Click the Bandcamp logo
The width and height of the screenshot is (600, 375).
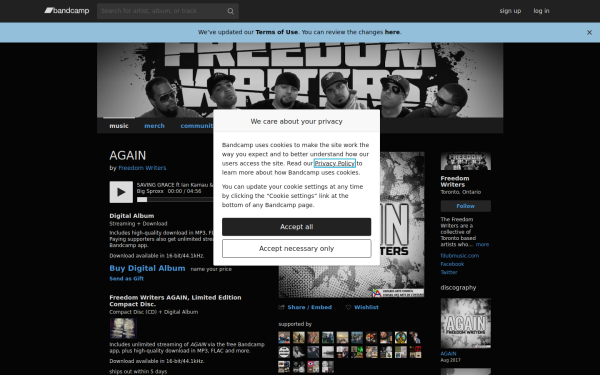coord(67,11)
